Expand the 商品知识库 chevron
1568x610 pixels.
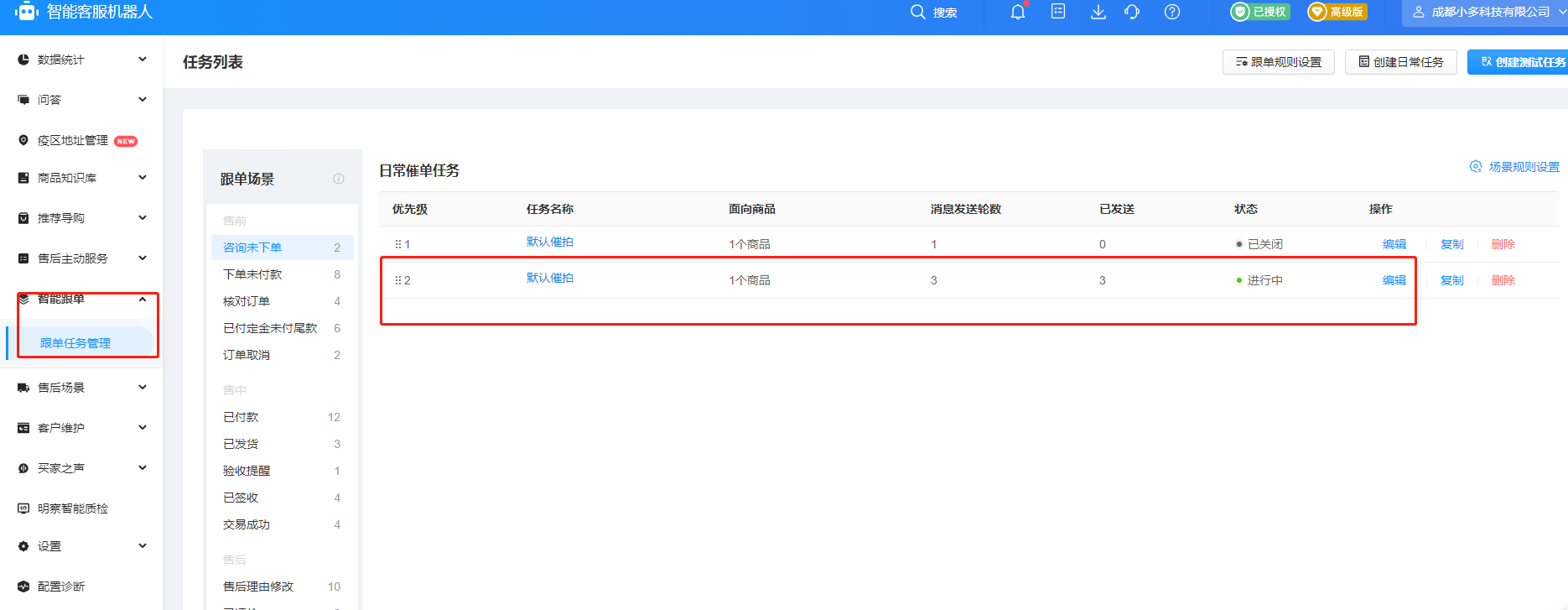coord(143,177)
